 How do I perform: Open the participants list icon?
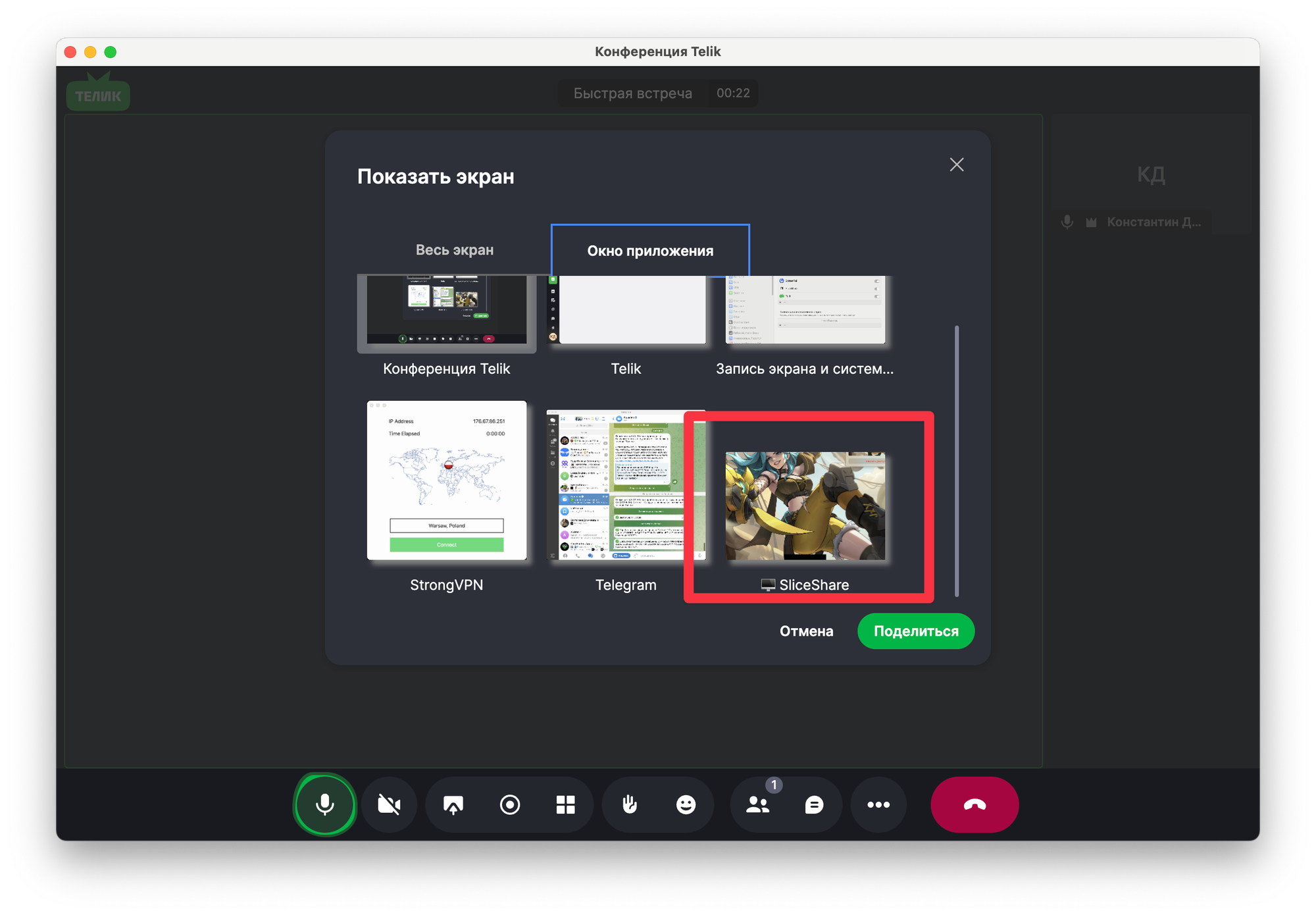pyautogui.click(x=758, y=804)
